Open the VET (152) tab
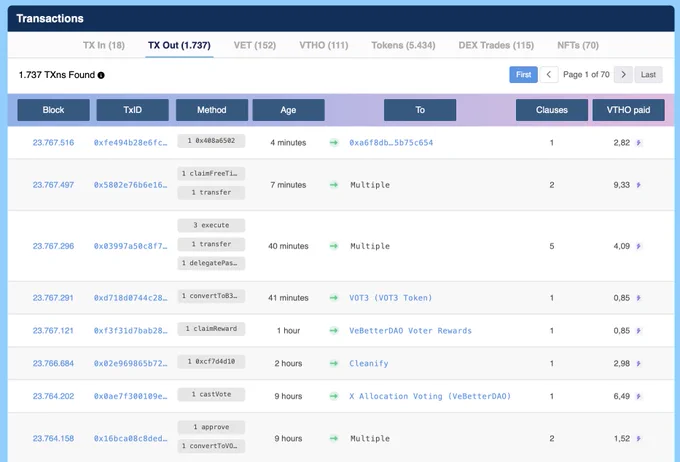The width and height of the screenshot is (680, 462). (x=255, y=45)
